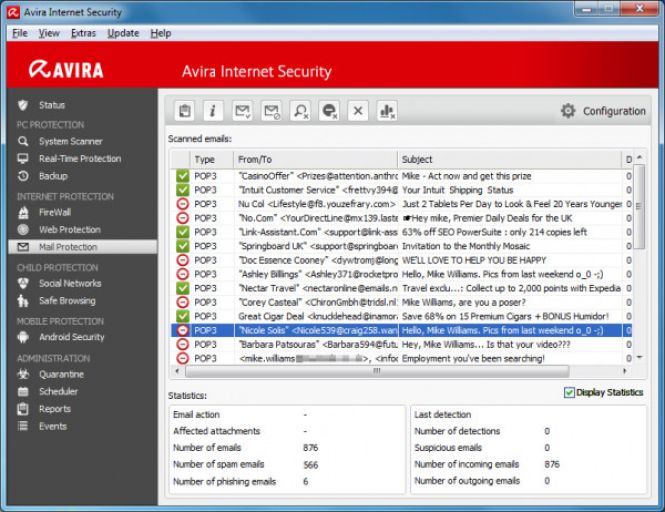665x512 pixels.
Task: Toggle the Display Statistics checkbox
Action: click(569, 392)
